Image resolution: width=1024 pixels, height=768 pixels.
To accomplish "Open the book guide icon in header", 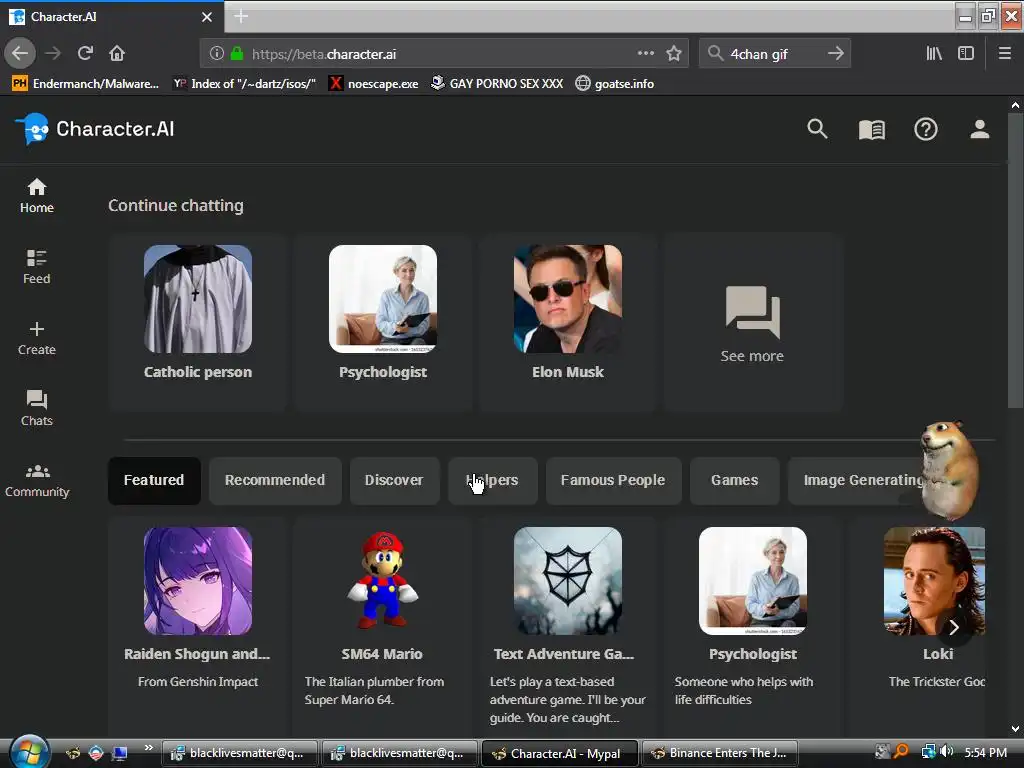I will pos(872,129).
